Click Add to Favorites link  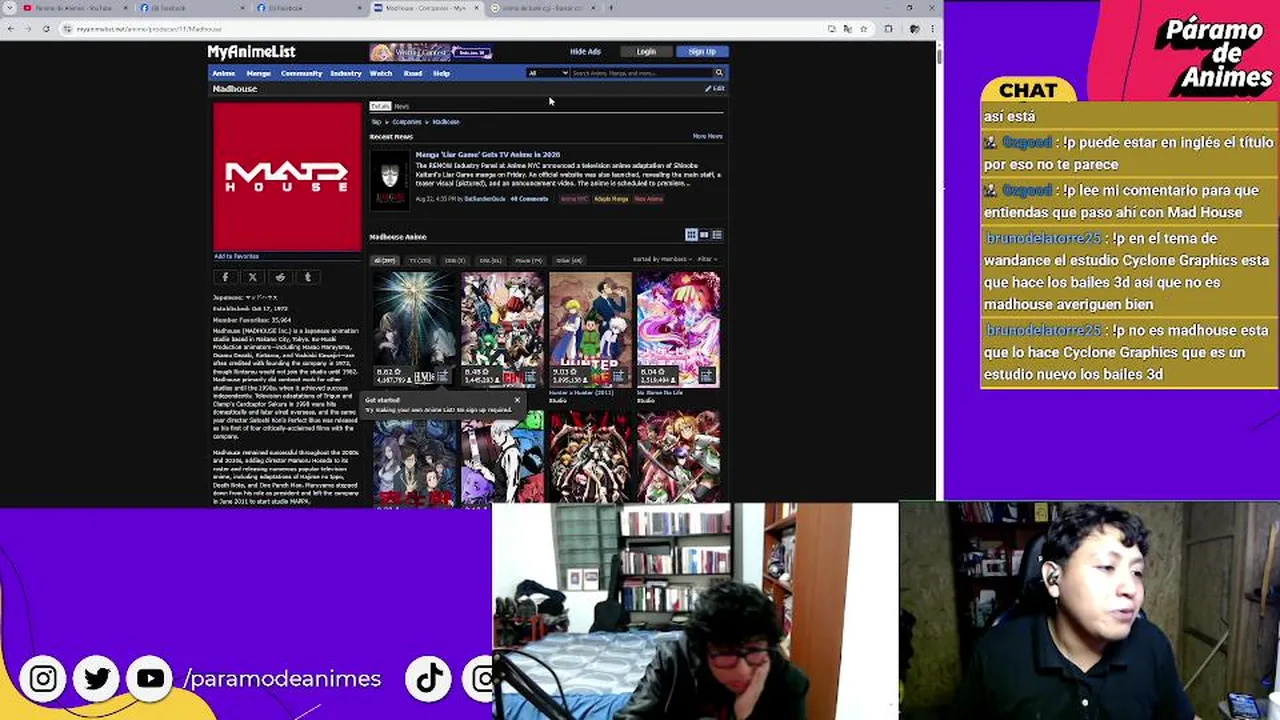236,257
